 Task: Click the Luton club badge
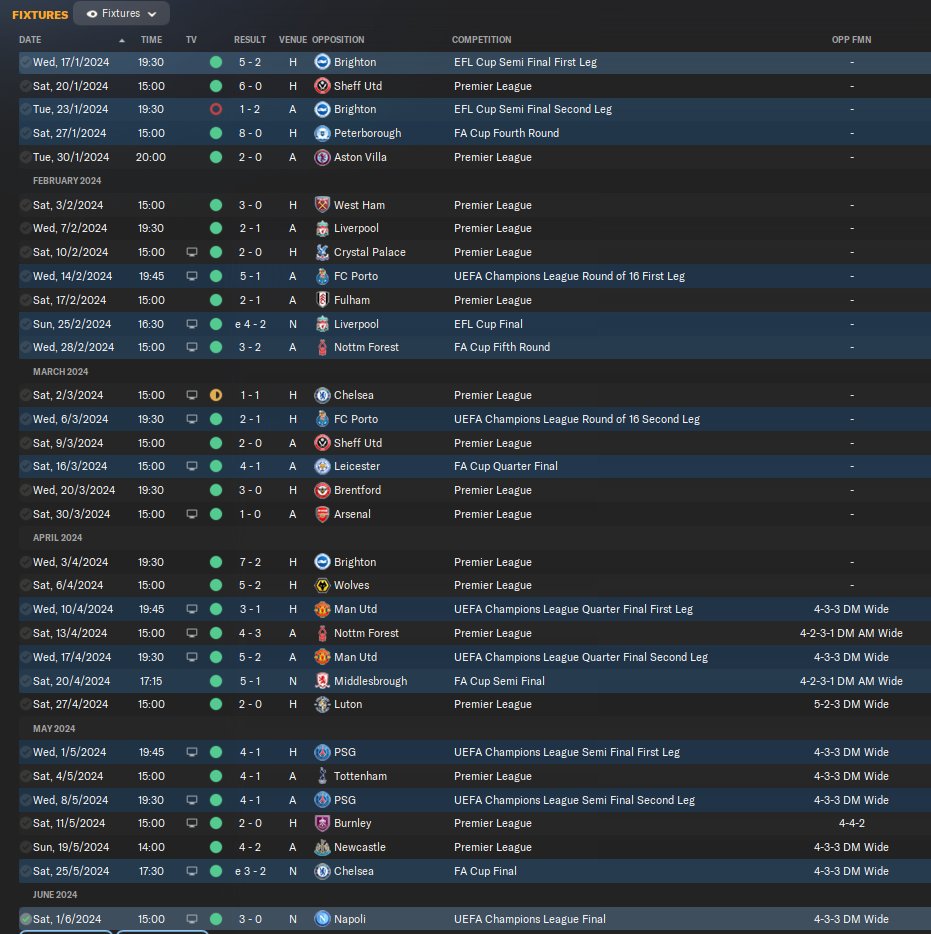coord(322,704)
